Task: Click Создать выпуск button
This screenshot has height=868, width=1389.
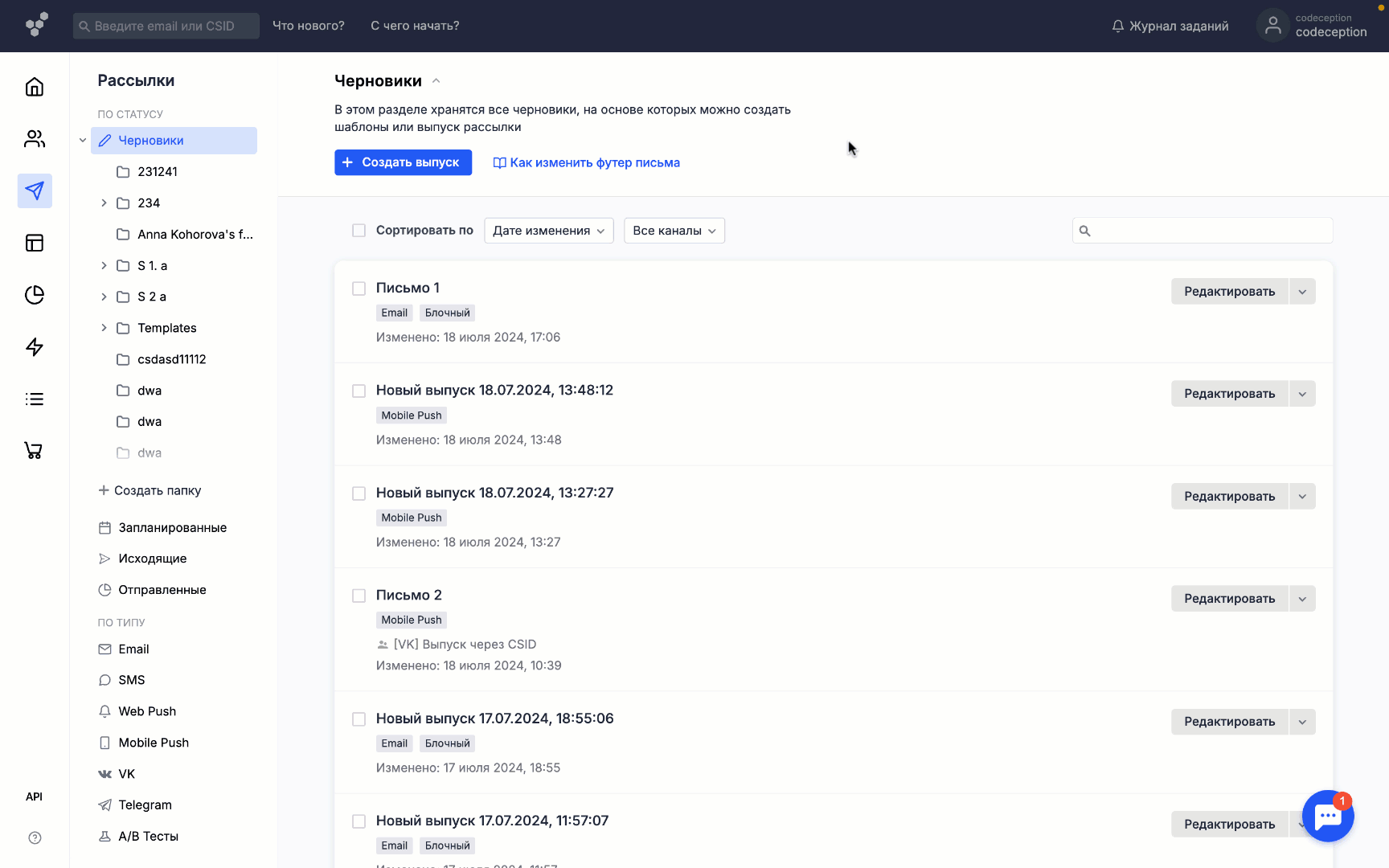Action: [x=403, y=162]
